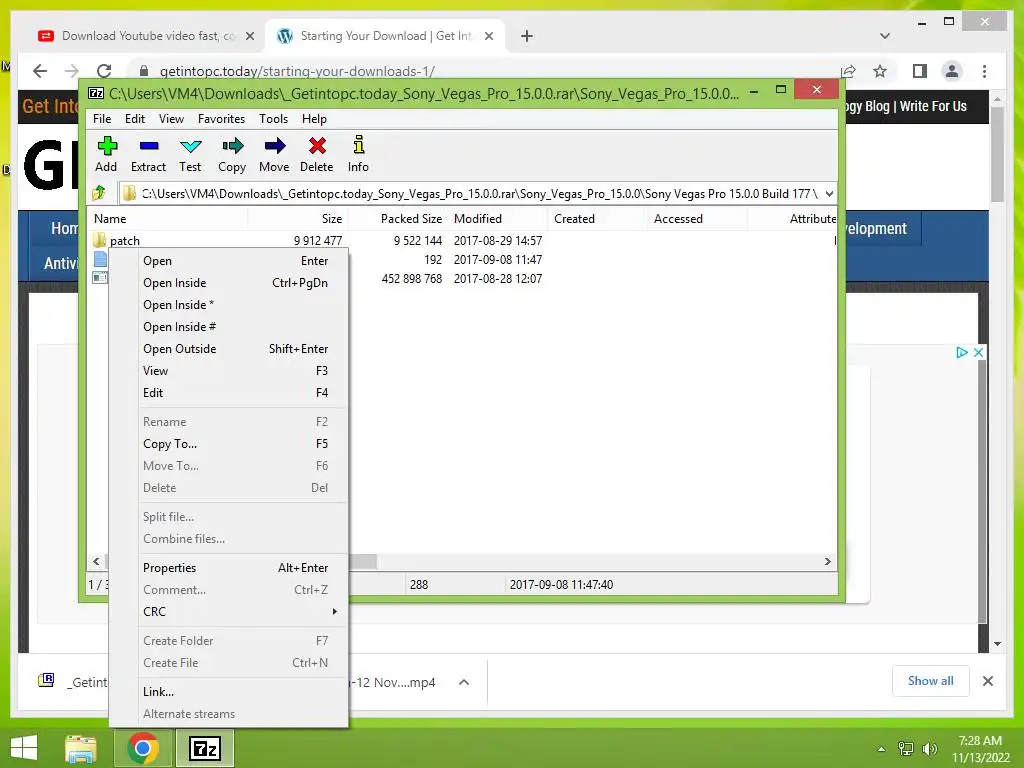Select the patch folder icon in file list
The width and height of the screenshot is (1024, 768).
coord(99,240)
